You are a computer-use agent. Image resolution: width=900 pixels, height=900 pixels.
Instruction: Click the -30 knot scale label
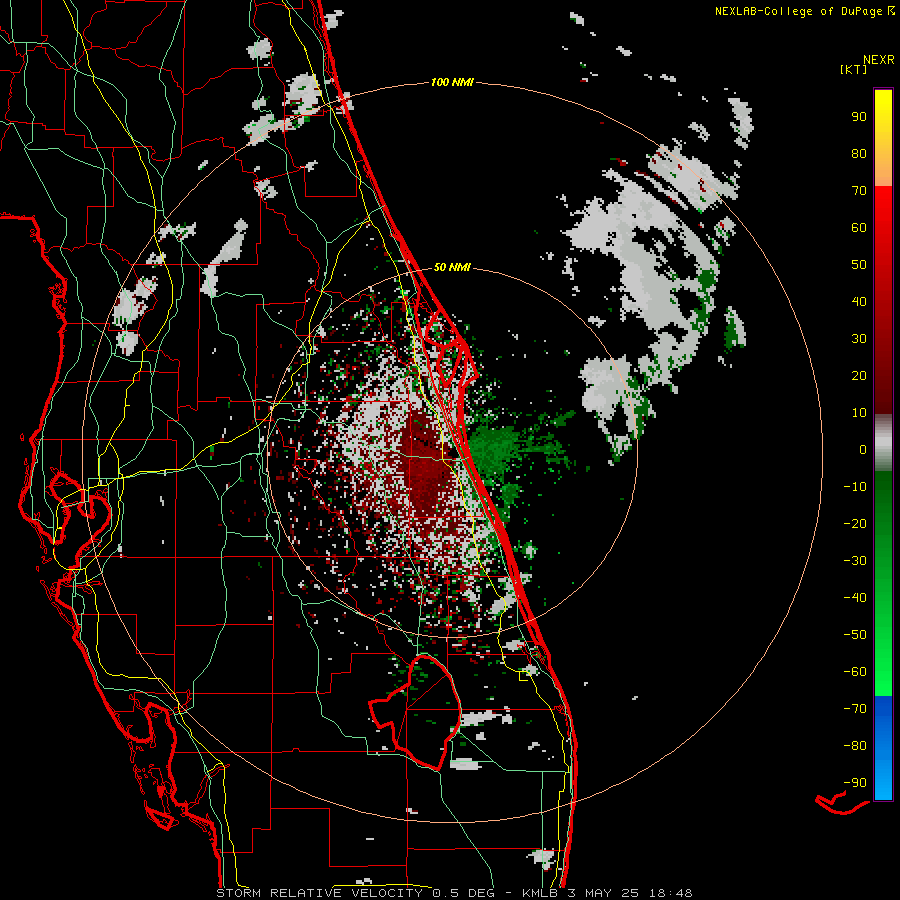(x=855, y=561)
